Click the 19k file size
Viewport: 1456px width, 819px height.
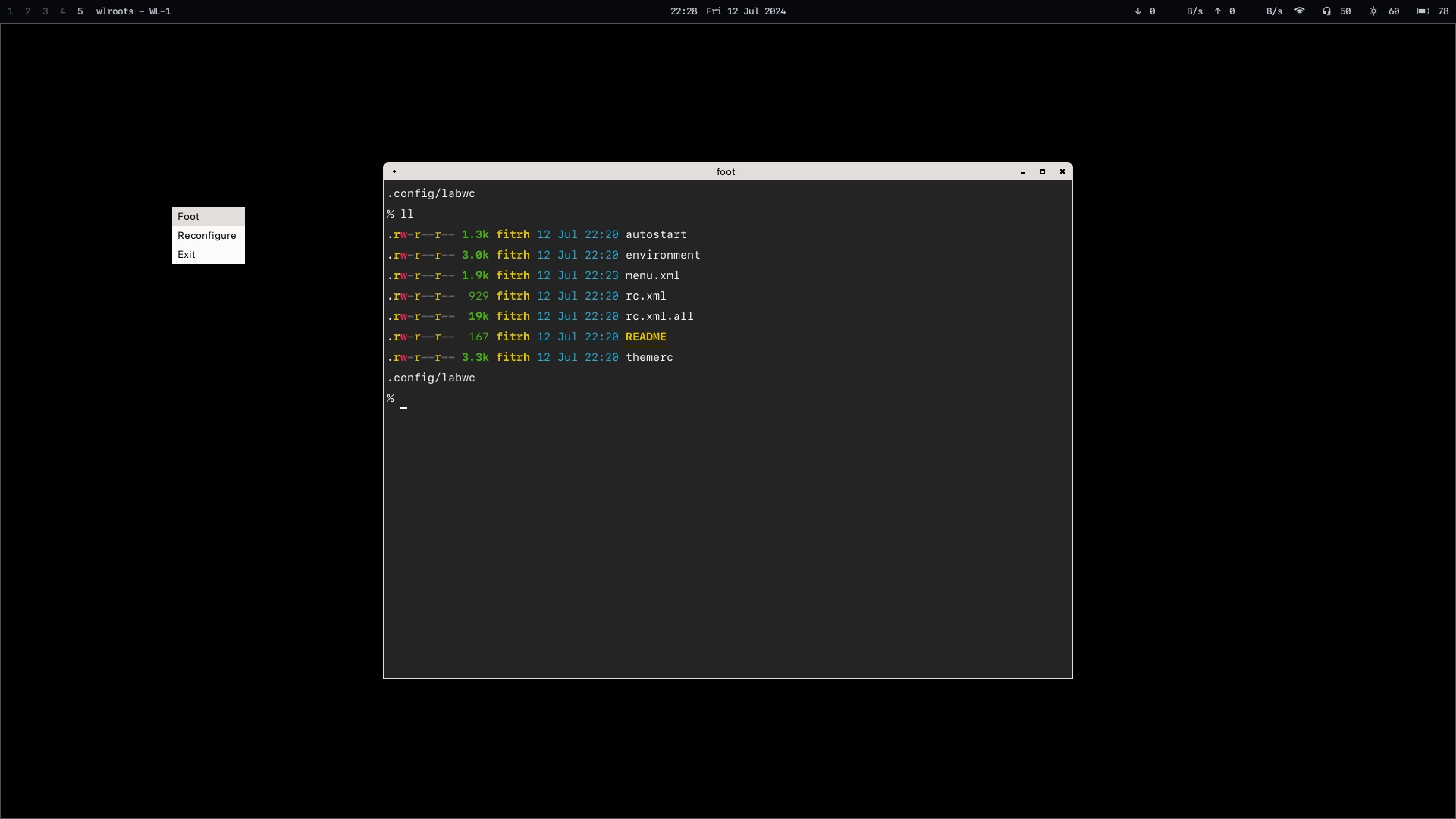point(479,317)
